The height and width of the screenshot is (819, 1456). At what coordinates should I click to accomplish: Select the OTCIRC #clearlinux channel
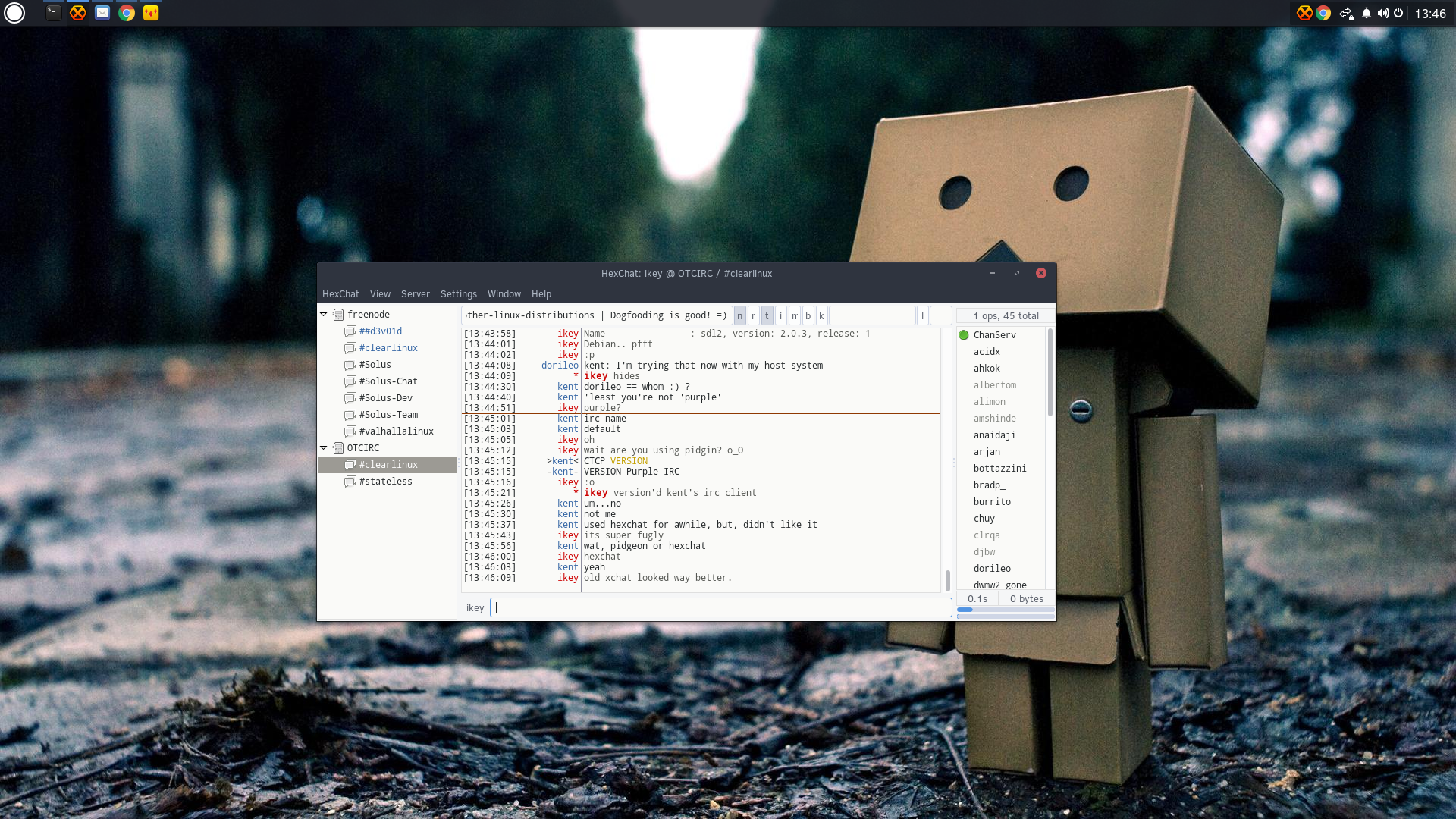click(x=388, y=465)
